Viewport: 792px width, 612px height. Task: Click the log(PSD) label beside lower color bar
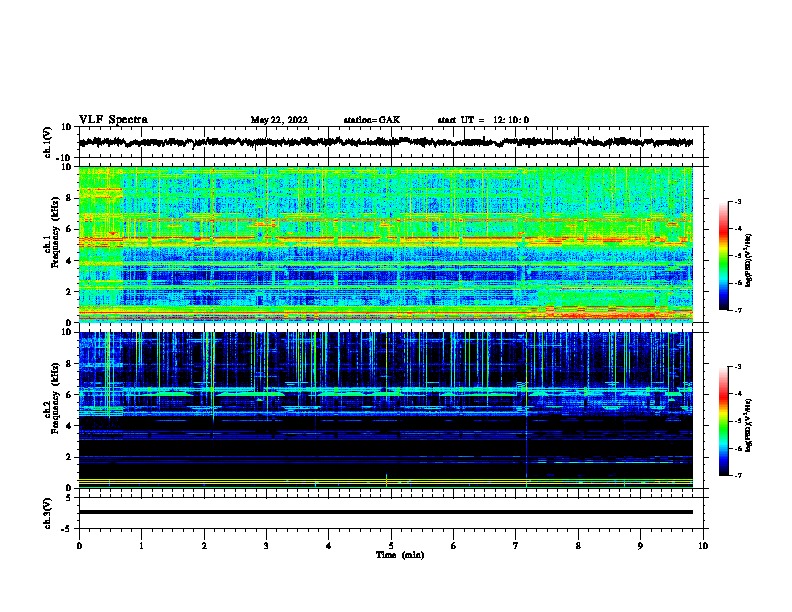[x=748, y=425]
